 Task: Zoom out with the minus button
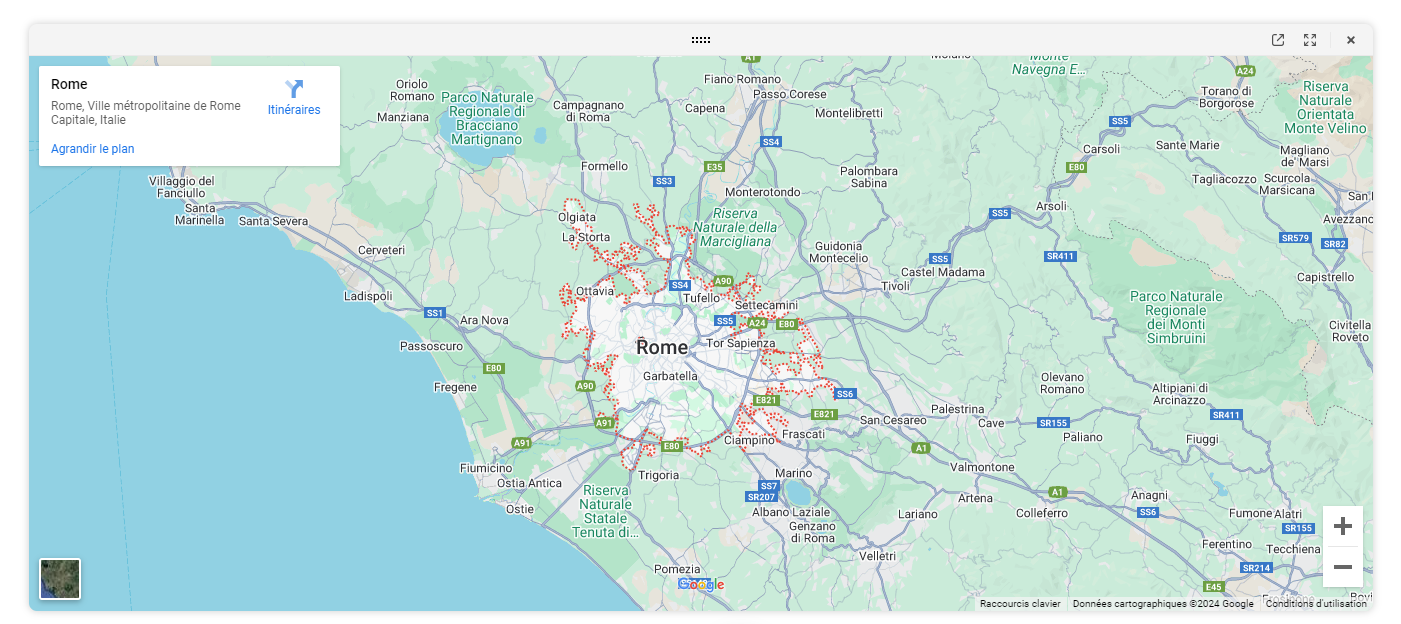(1342, 567)
